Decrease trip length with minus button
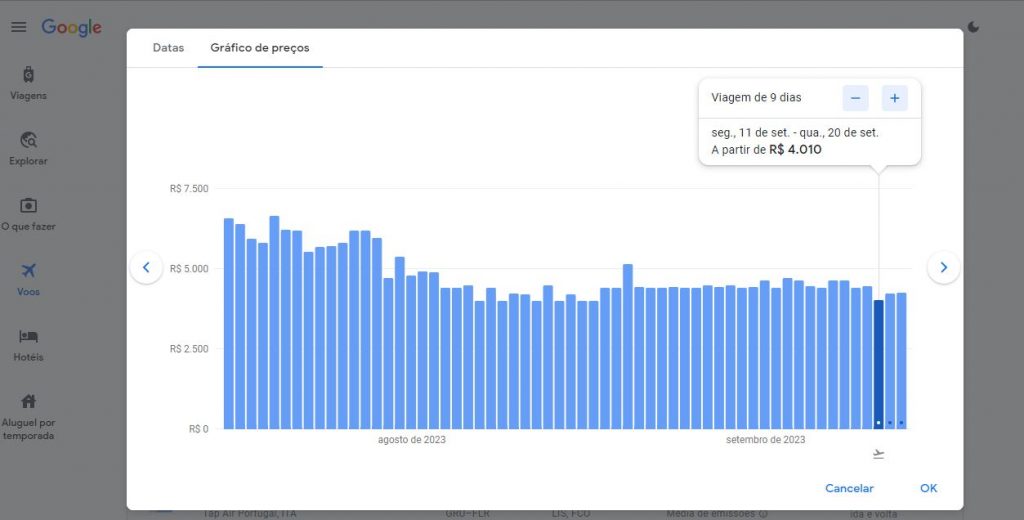1024x520 pixels. coord(855,98)
